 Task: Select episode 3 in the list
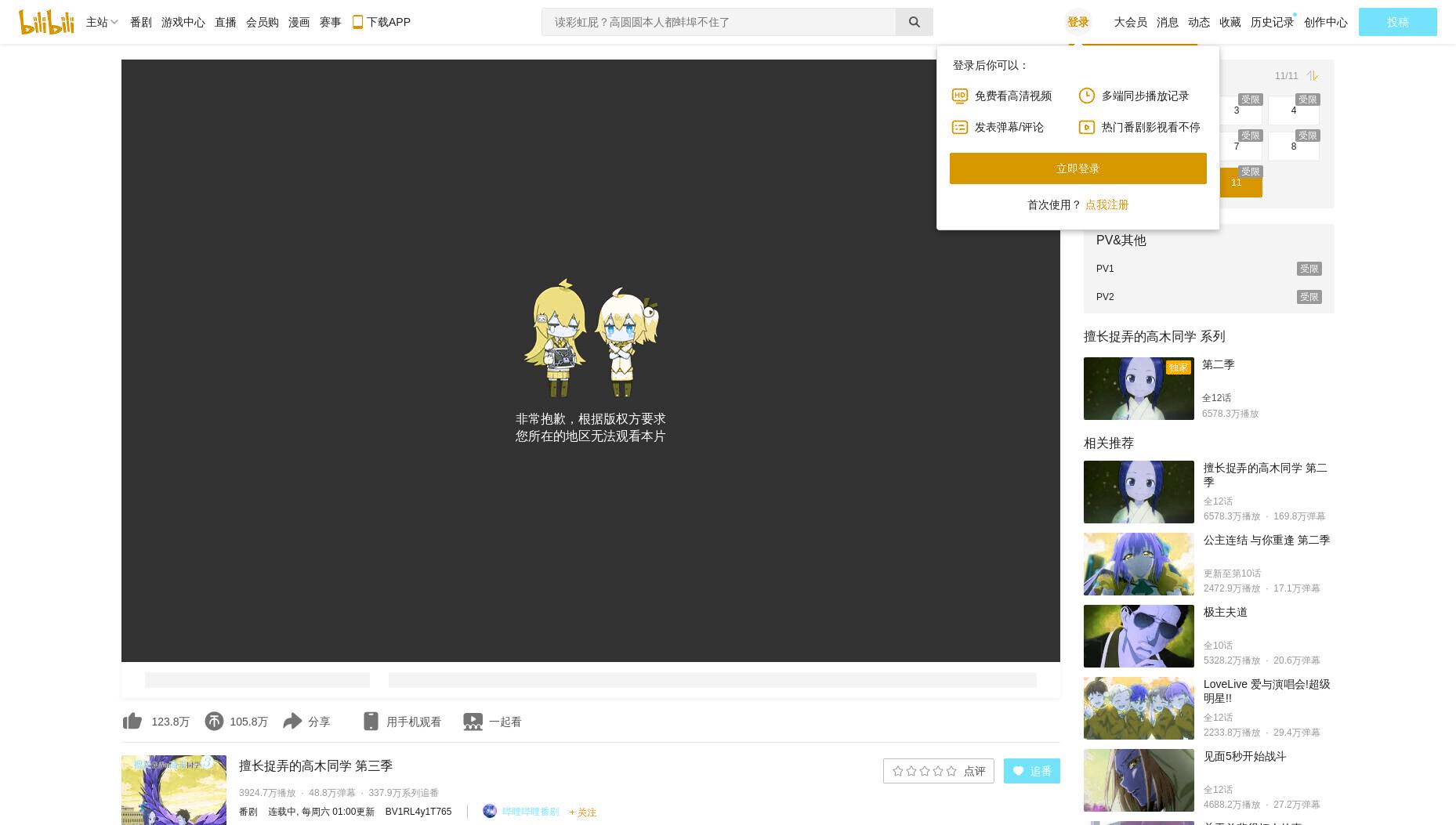(1240, 110)
